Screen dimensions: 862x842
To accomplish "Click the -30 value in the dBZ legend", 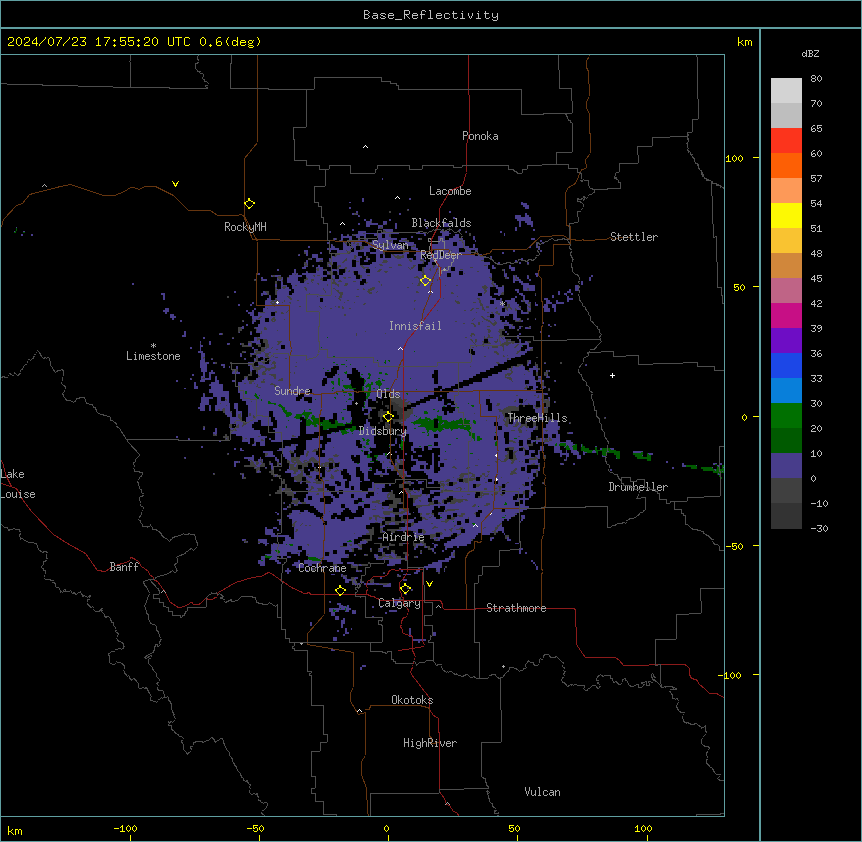I will (x=819, y=528).
